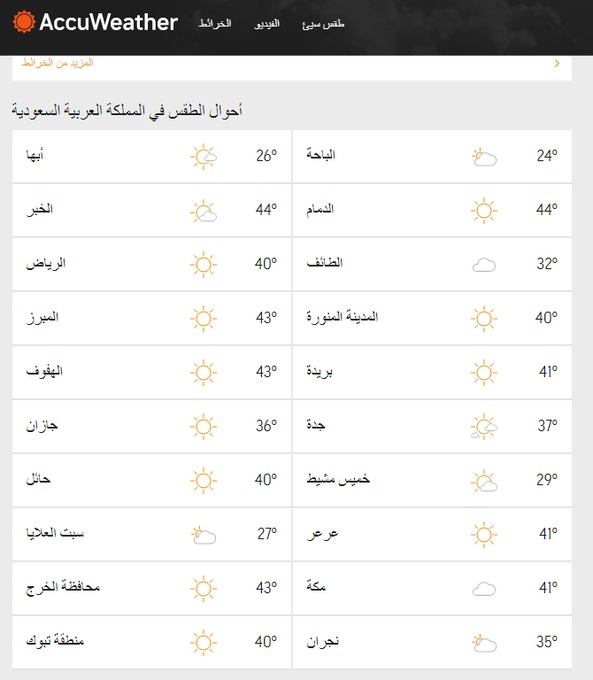This screenshot has width=593, height=680.
Task: Open the خميس مشيط weather row
Action: [432, 481]
